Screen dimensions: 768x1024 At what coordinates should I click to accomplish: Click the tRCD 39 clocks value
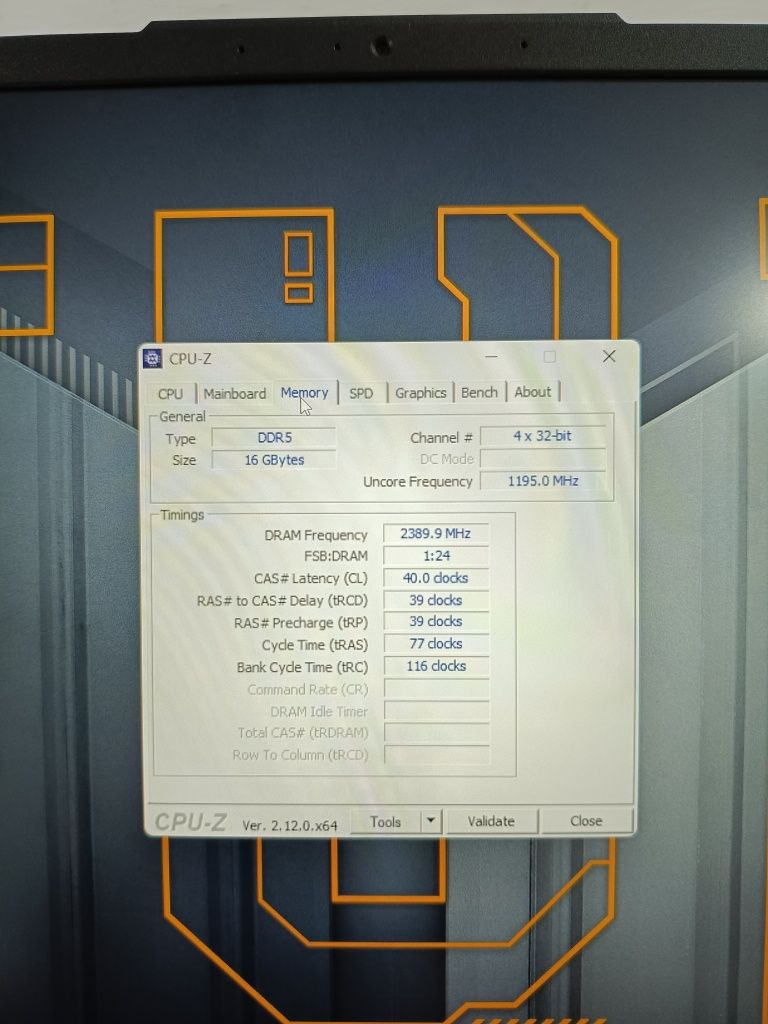[x=436, y=600]
